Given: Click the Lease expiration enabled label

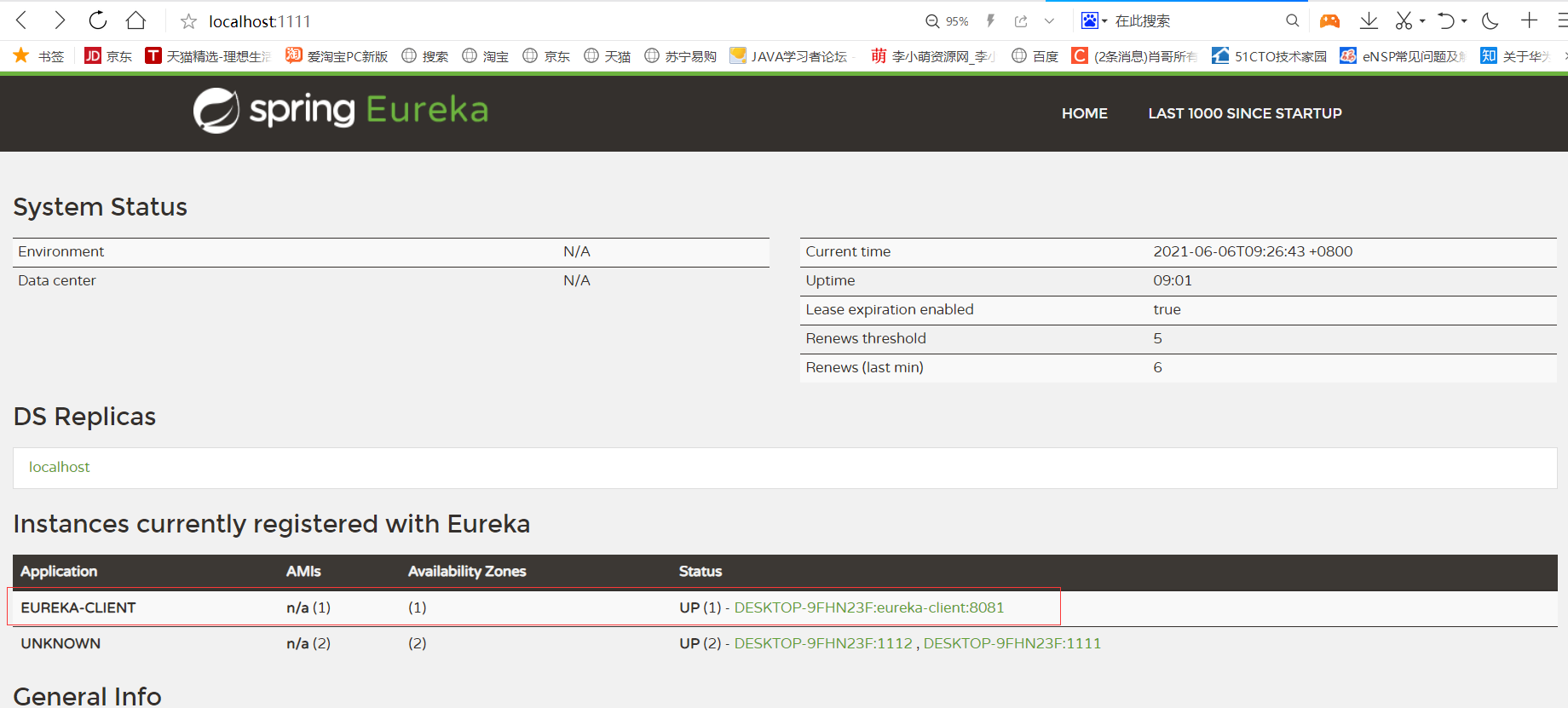Looking at the screenshot, I should coord(890,309).
